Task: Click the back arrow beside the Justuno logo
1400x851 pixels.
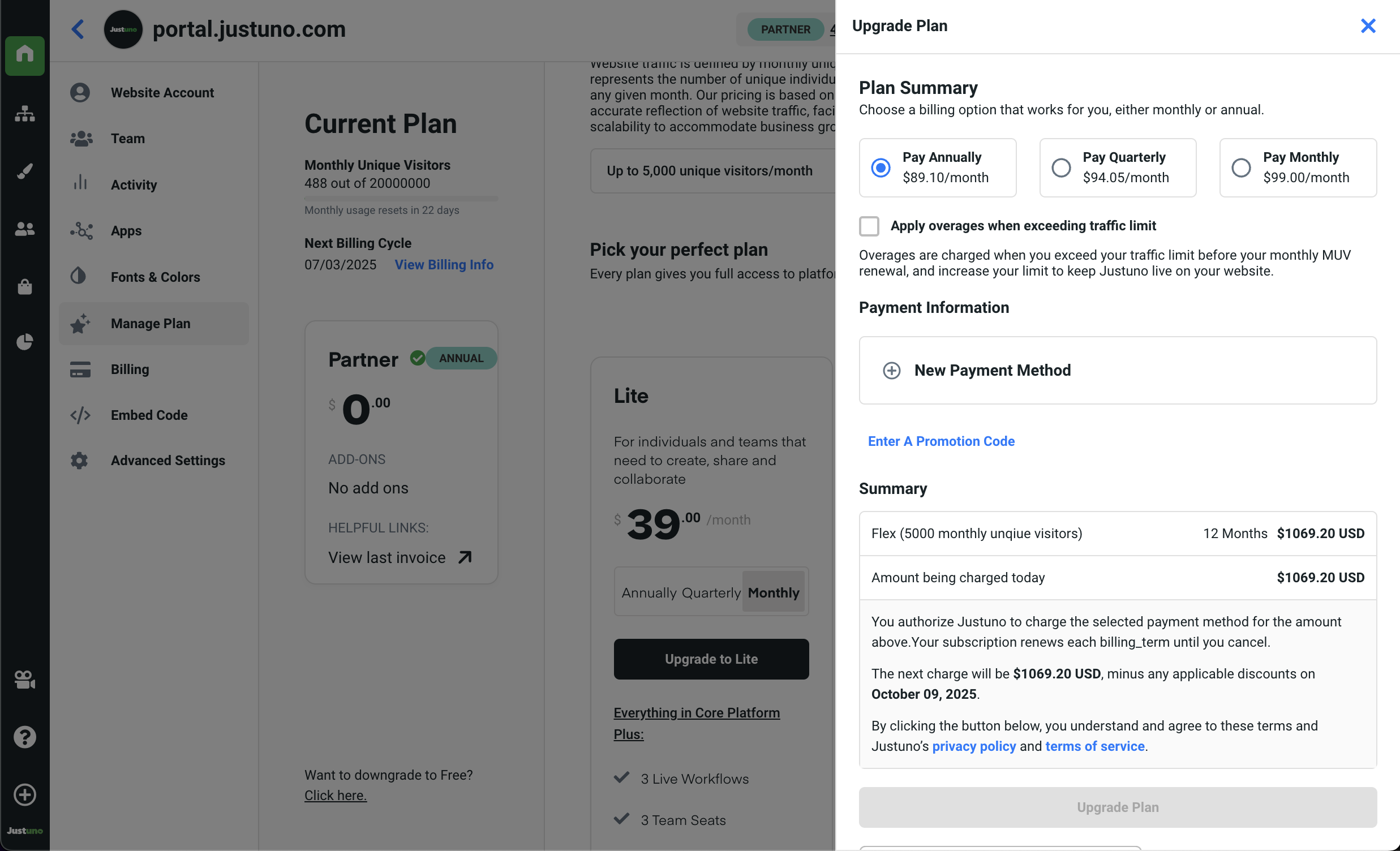Action: pyautogui.click(x=78, y=29)
